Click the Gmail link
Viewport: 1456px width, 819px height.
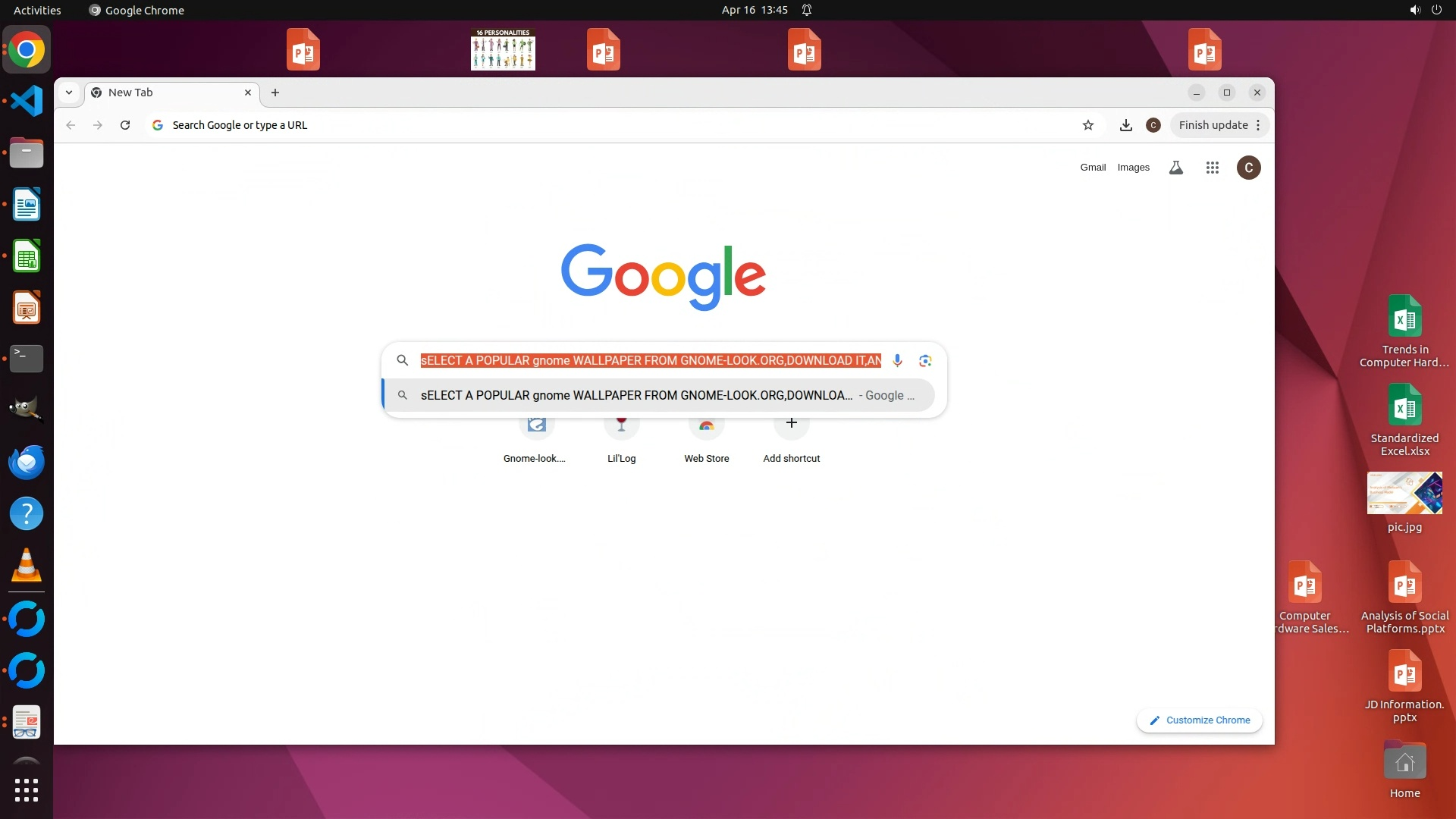point(1093,168)
